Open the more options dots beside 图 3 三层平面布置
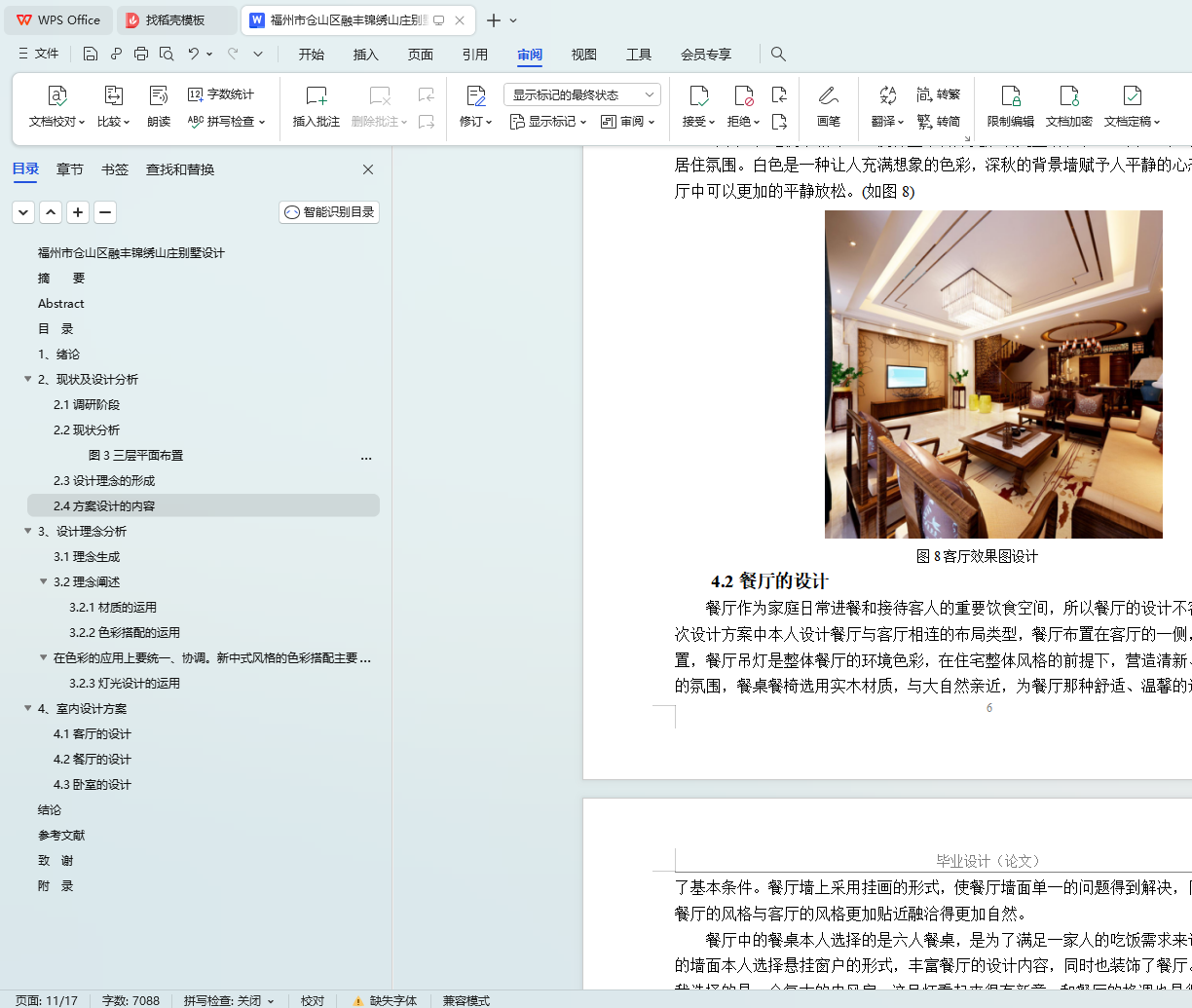This screenshot has width=1192, height=1008. [366, 456]
